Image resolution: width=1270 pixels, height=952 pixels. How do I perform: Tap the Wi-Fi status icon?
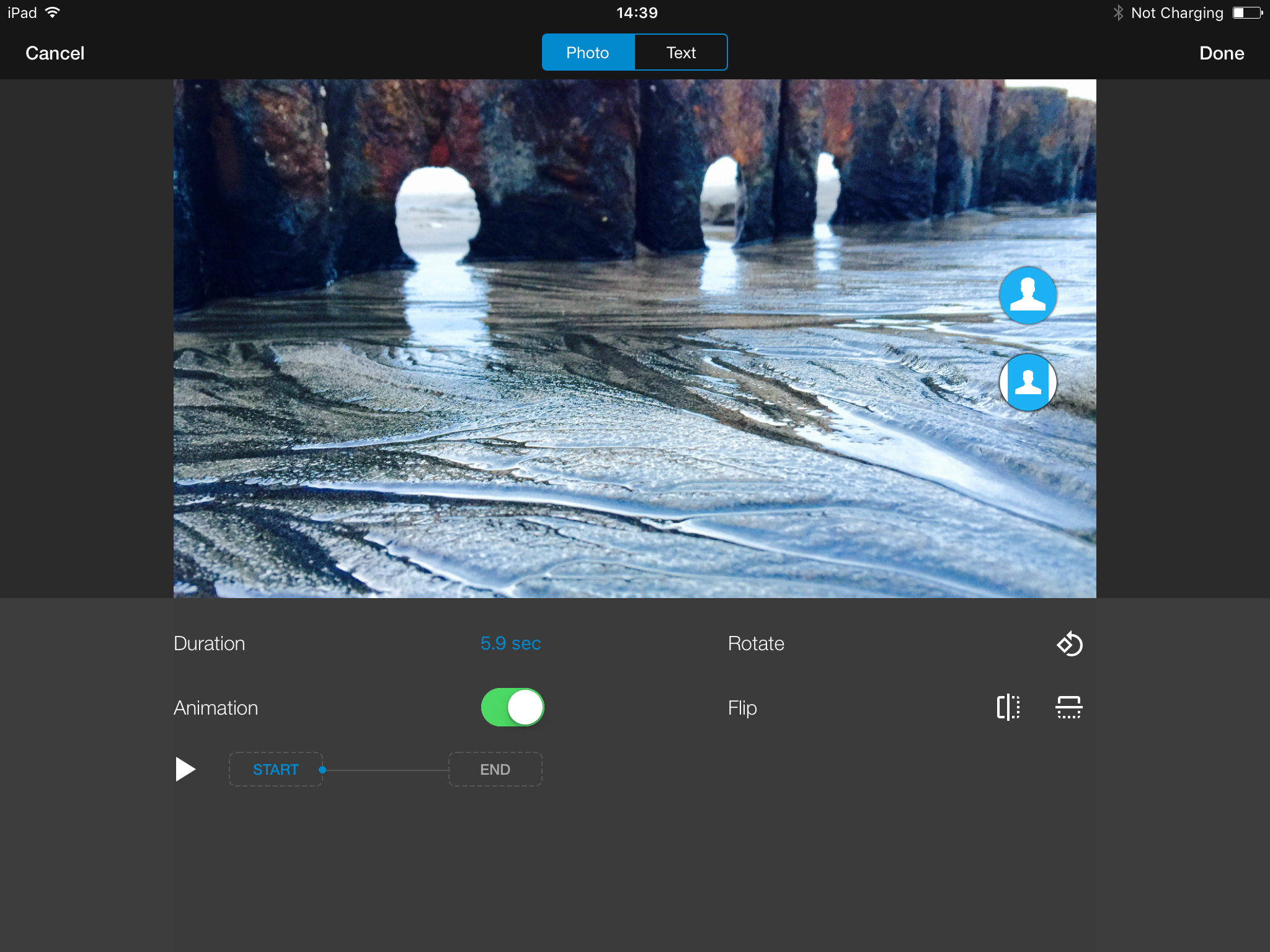coord(53,12)
